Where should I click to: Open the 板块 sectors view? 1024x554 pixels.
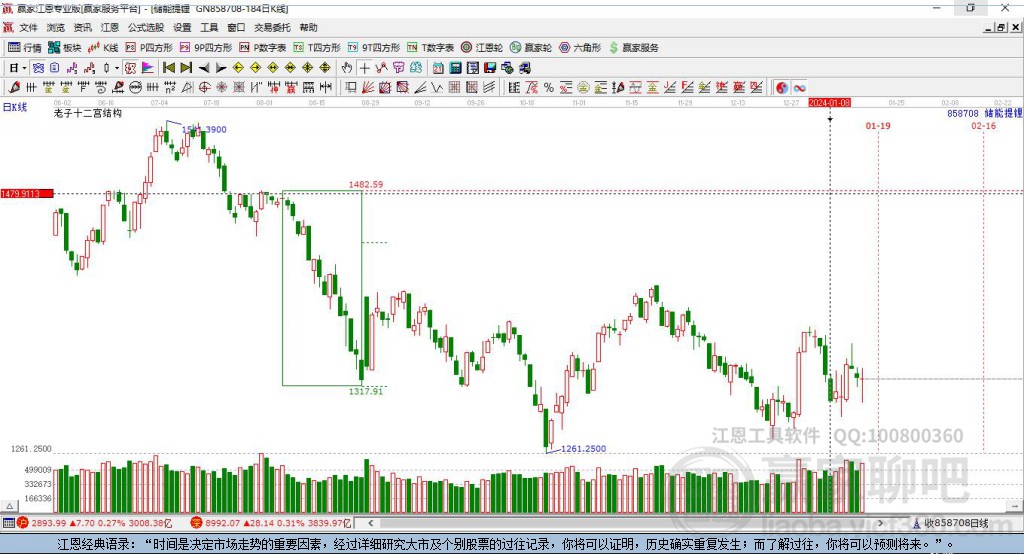(x=64, y=48)
